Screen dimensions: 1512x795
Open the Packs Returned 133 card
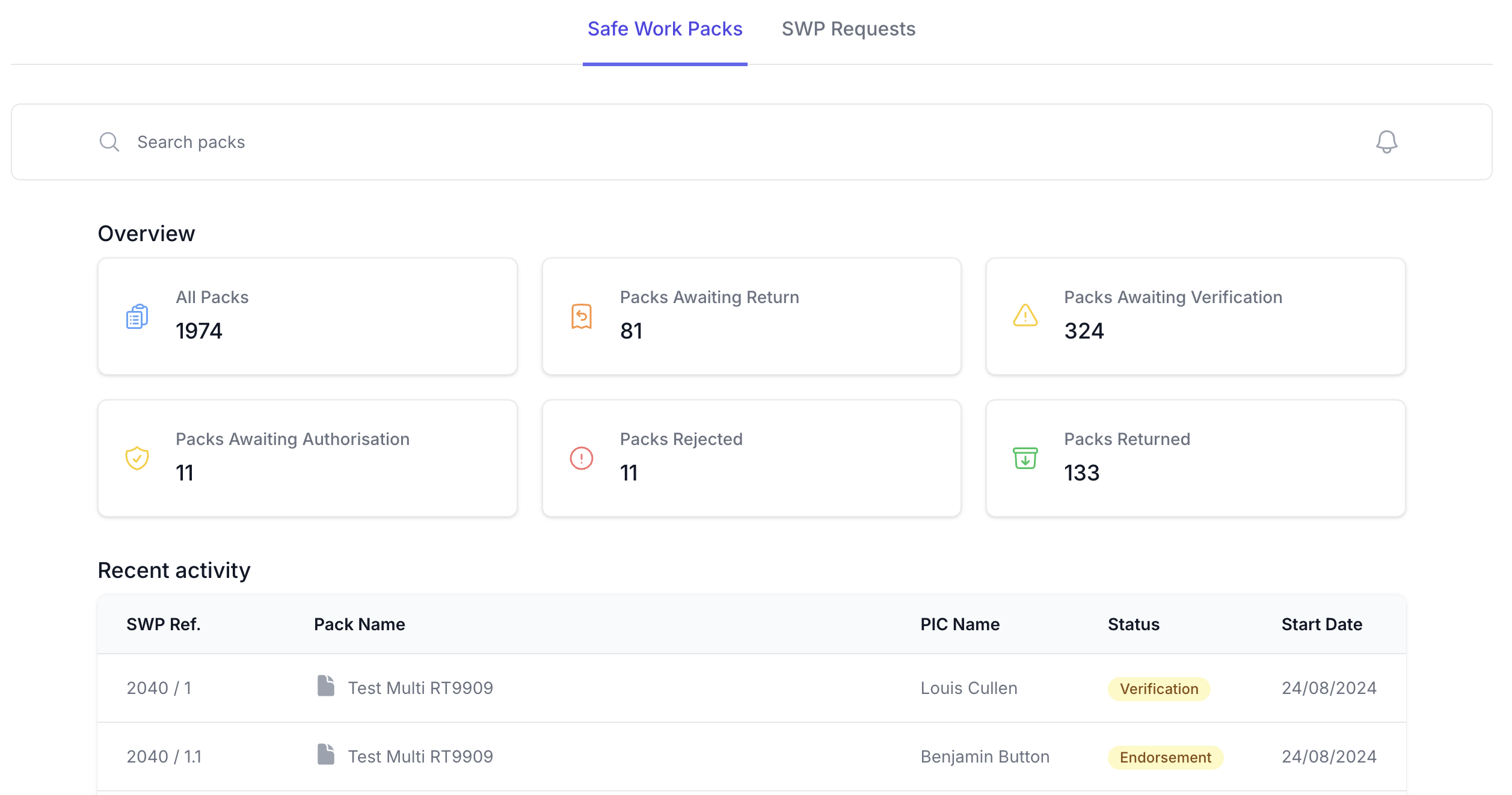pos(1195,458)
